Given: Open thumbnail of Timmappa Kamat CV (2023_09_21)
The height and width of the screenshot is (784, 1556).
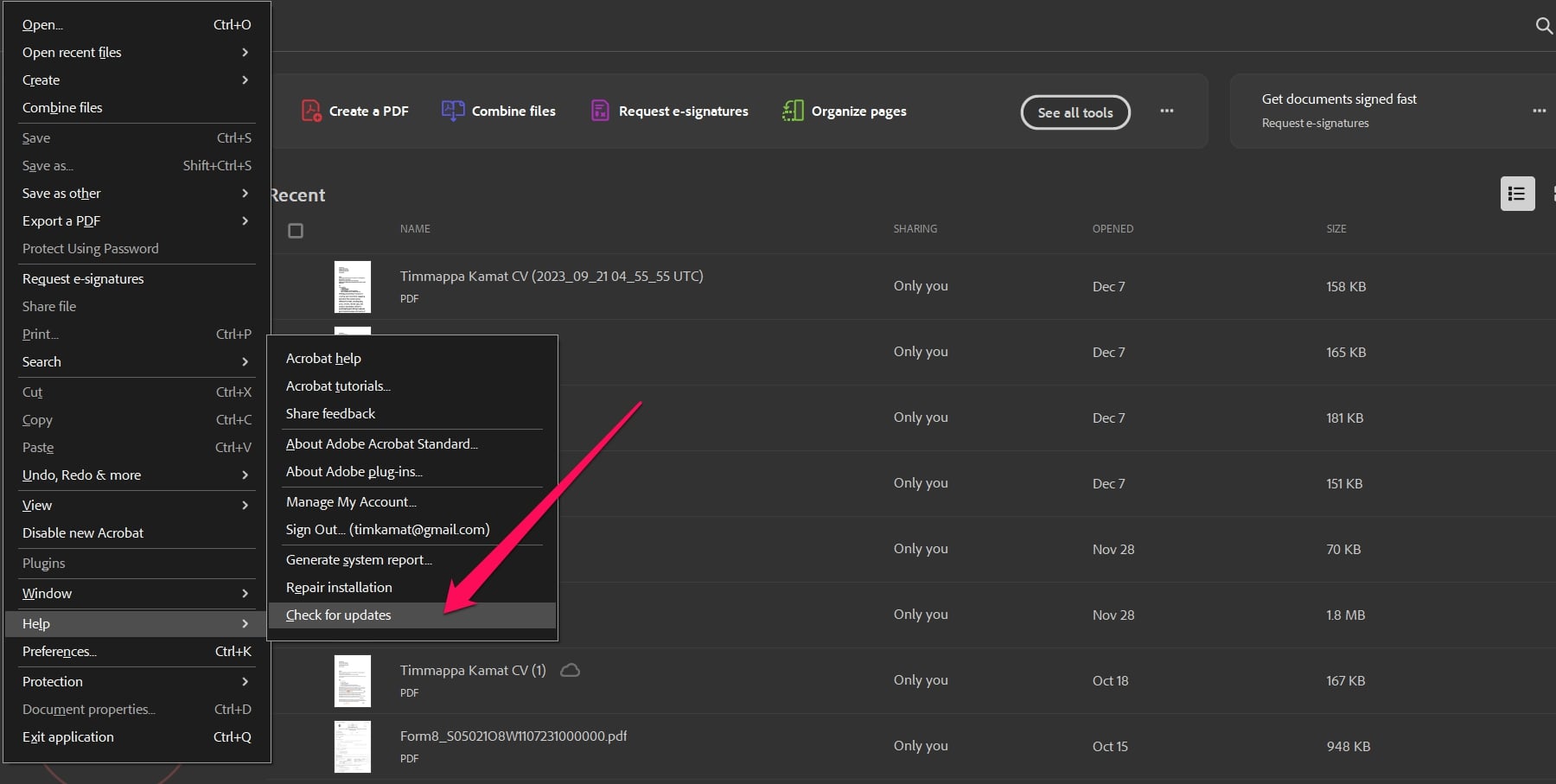Looking at the screenshot, I should (353, 287).
